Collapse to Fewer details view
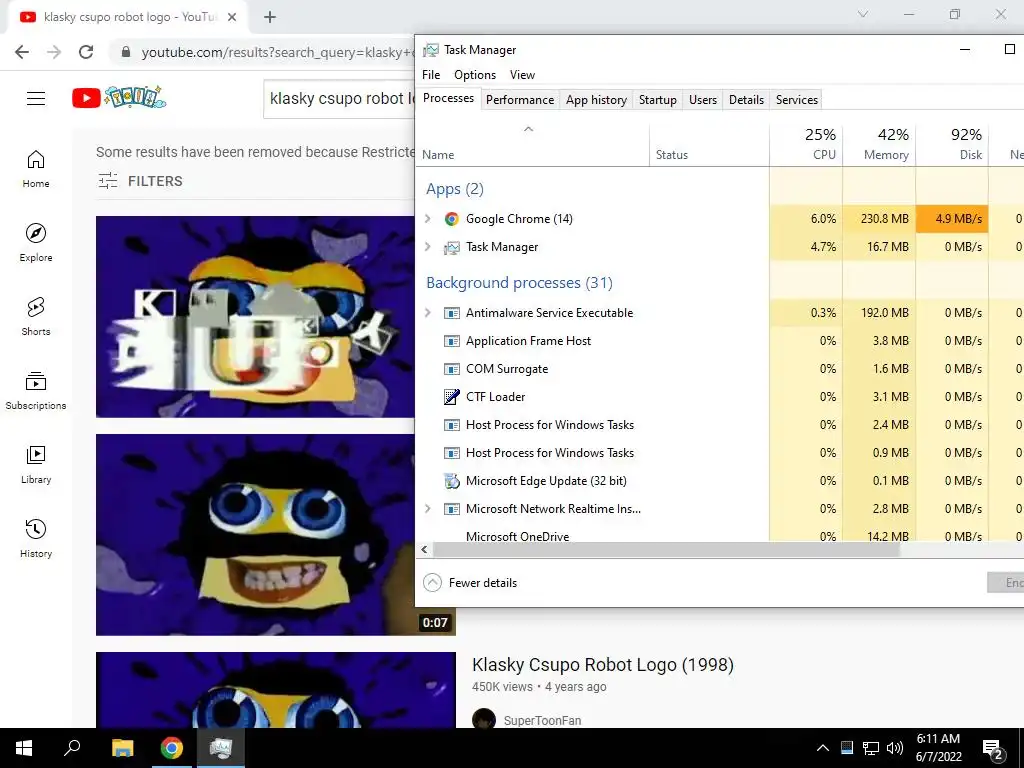Viewport: 1024px width, 768px height. pyautogui.click(x=470, y=583)
